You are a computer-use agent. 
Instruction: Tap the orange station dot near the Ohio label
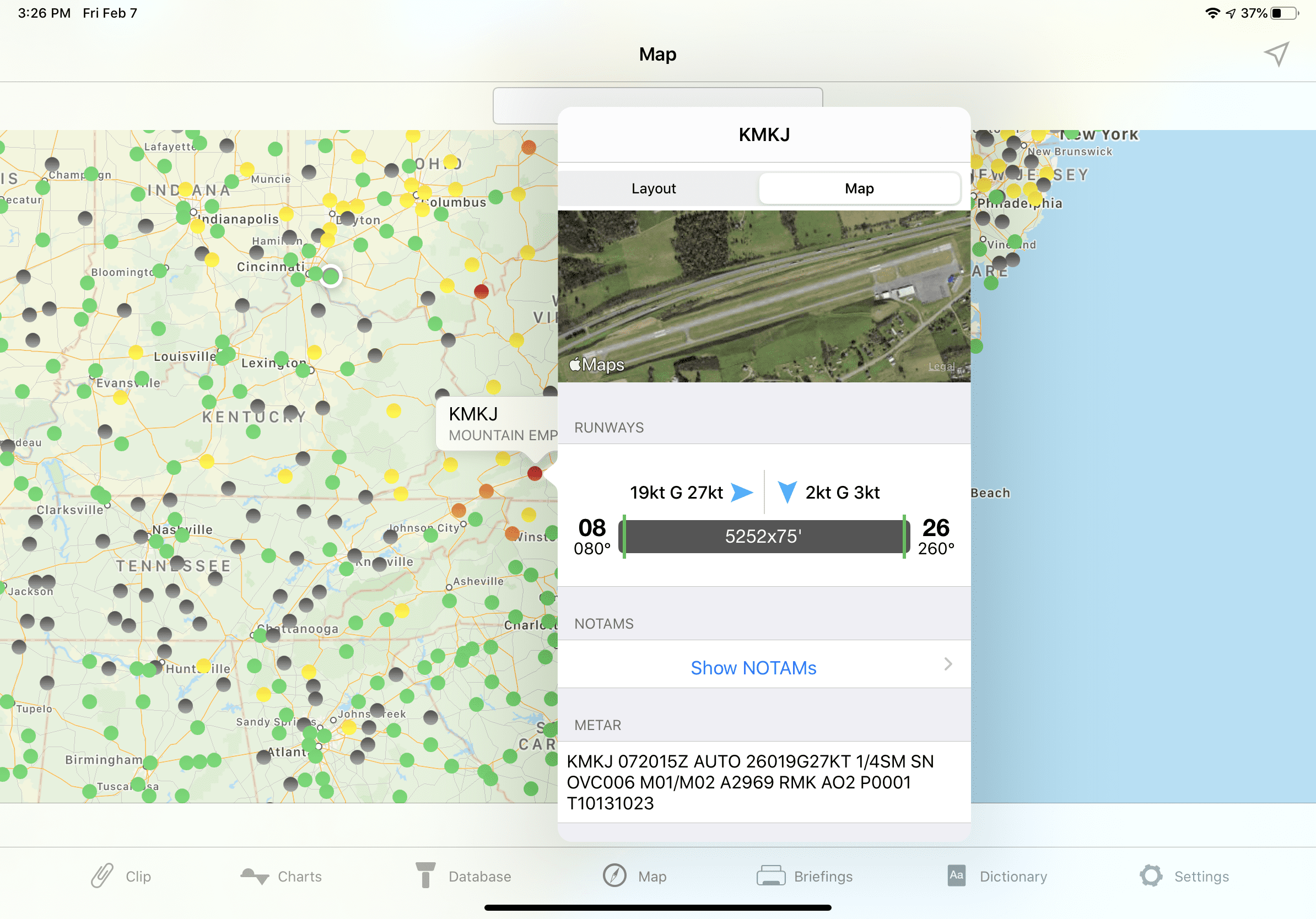click(528, 147)
